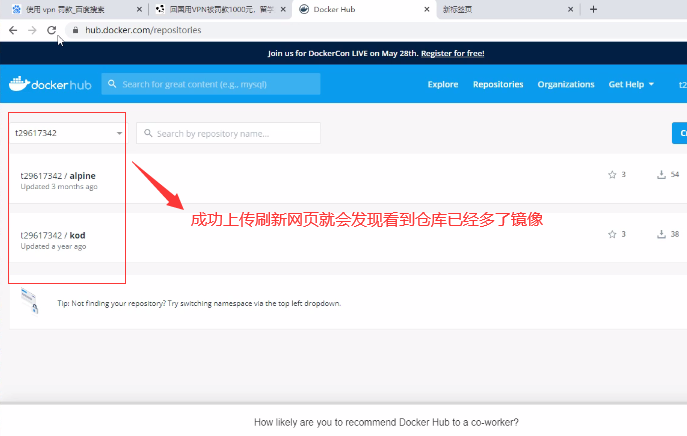Click the magnifier icon in the top search

(x=112, y=84)
